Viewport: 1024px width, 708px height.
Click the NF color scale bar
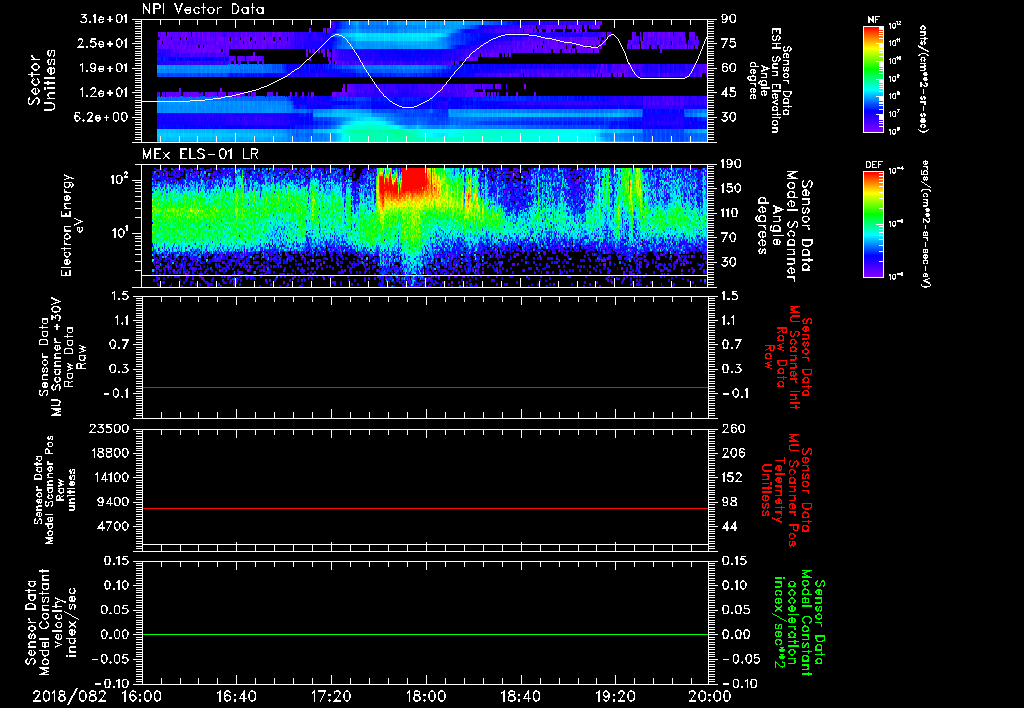(x=873, y=78)
